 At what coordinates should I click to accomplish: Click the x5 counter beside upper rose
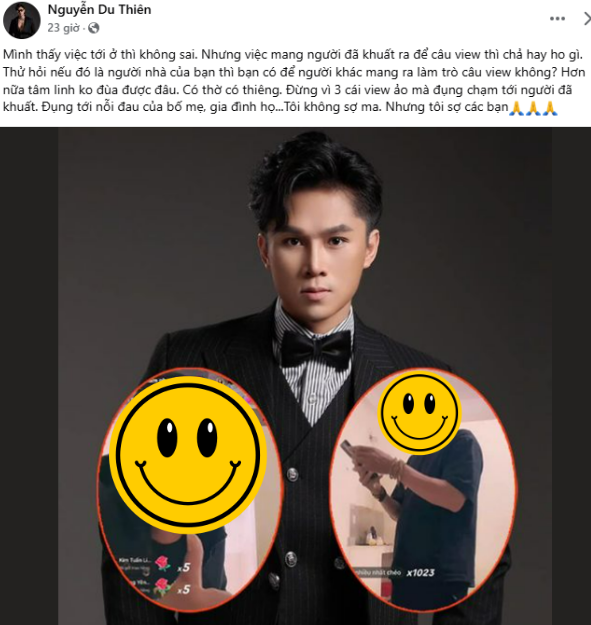(184, 567)
